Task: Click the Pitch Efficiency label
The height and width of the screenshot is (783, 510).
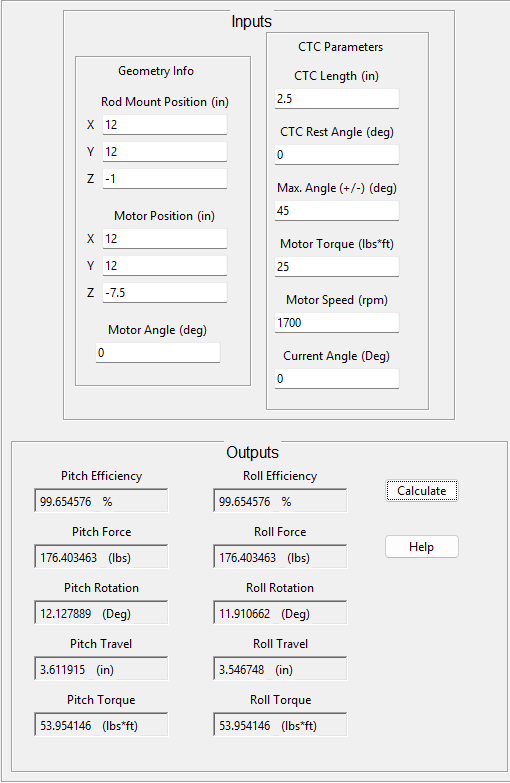Action: (101, 476)
